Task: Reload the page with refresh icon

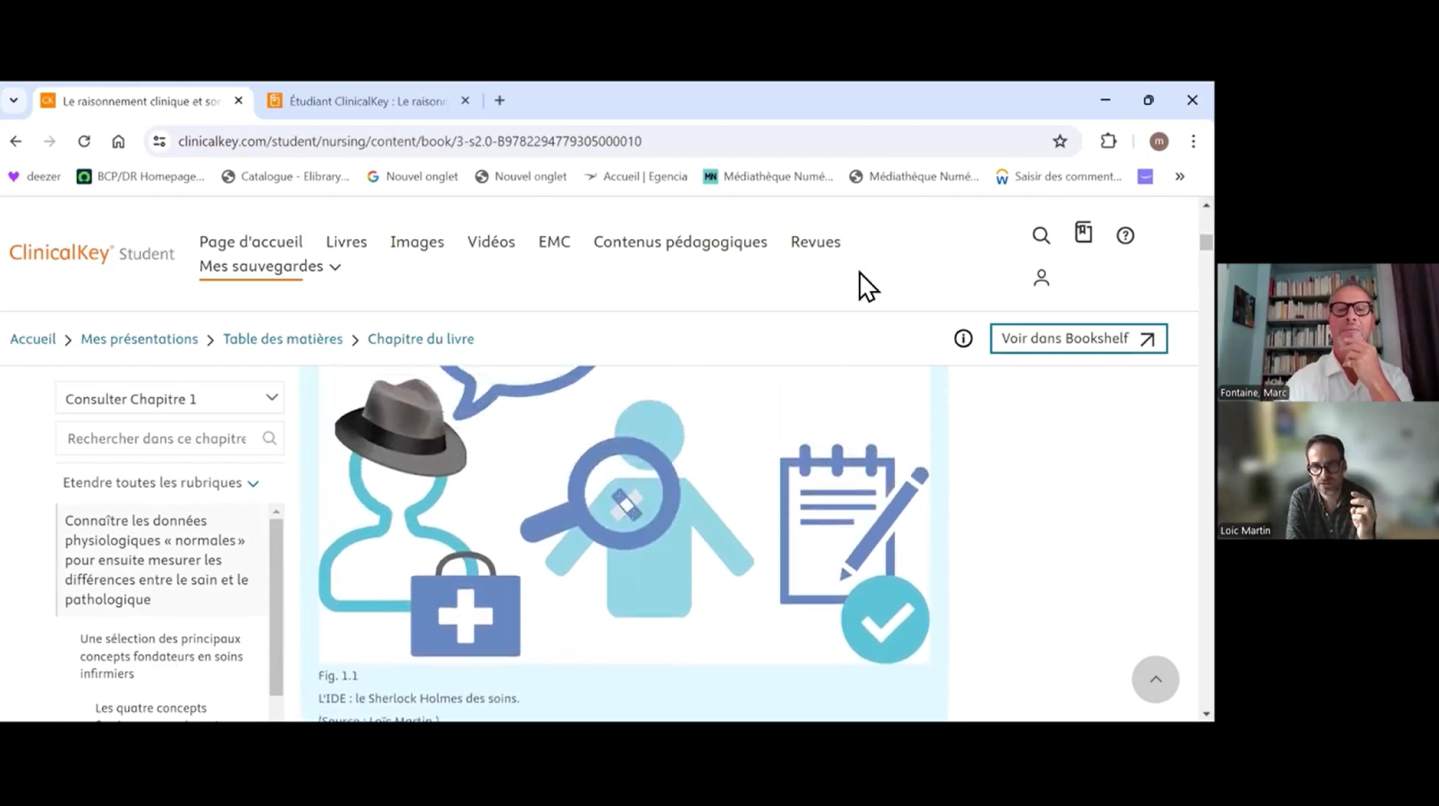Action: (x=84, y=141)
